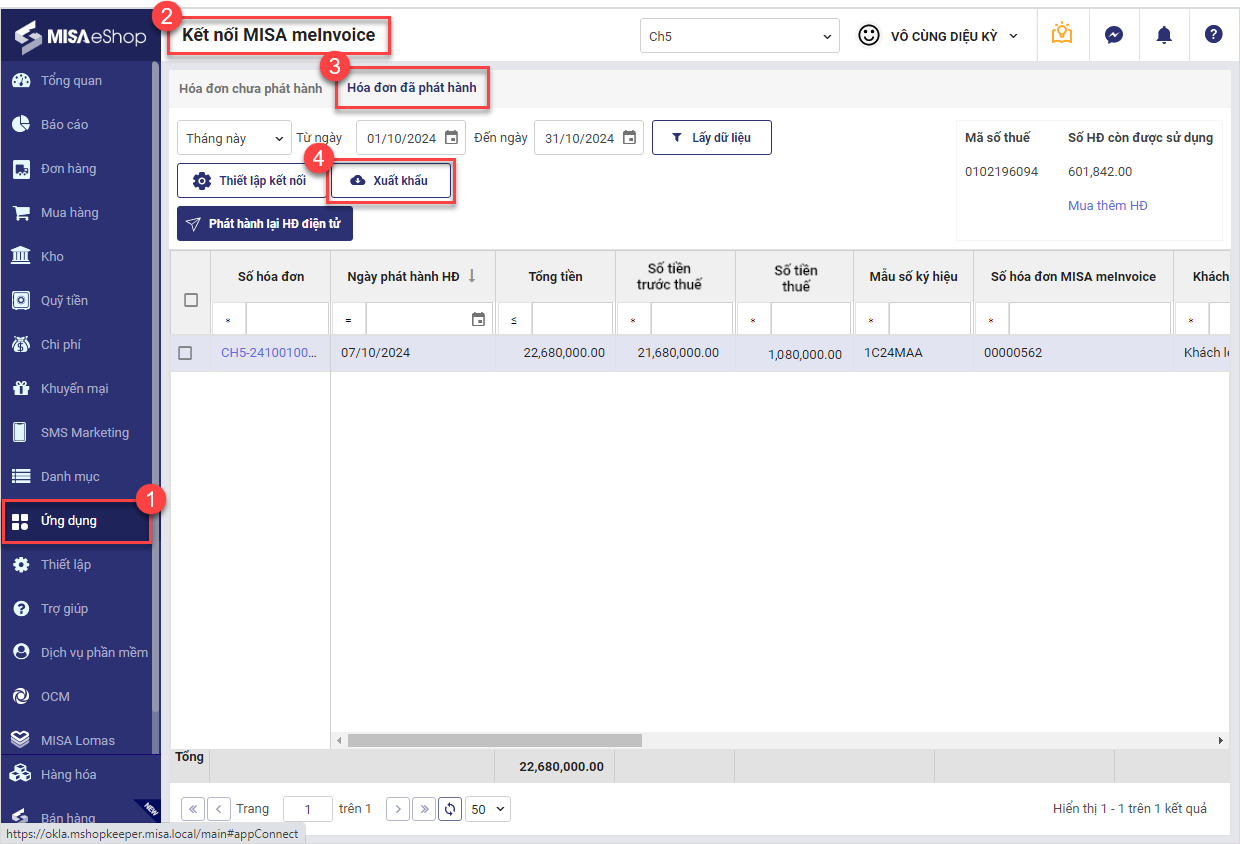Image resolution: width=1240 pixels, height=844 pixels.
Task: Switch to Hóa đơn chưa phát hành tab
Action: (250, 89)
